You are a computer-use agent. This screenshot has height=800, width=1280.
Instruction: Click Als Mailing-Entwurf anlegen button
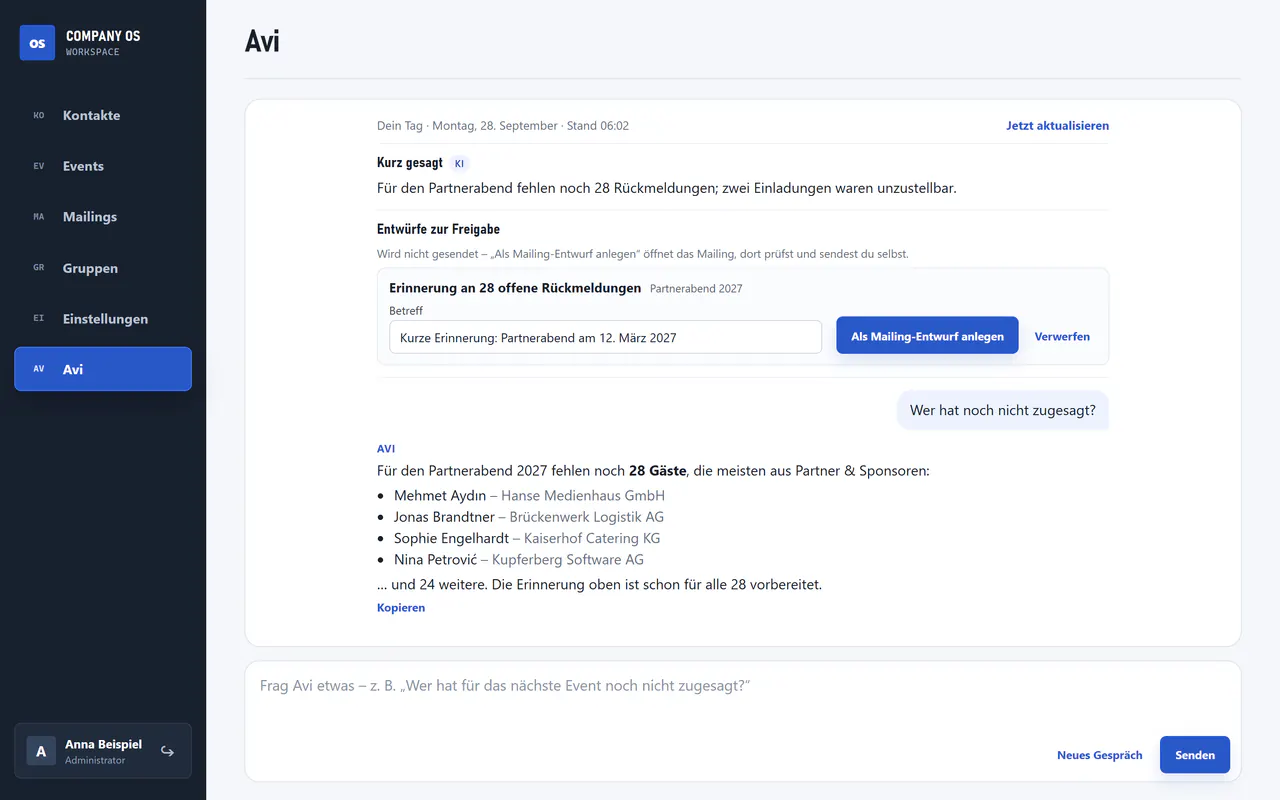(x=927, y=336)
